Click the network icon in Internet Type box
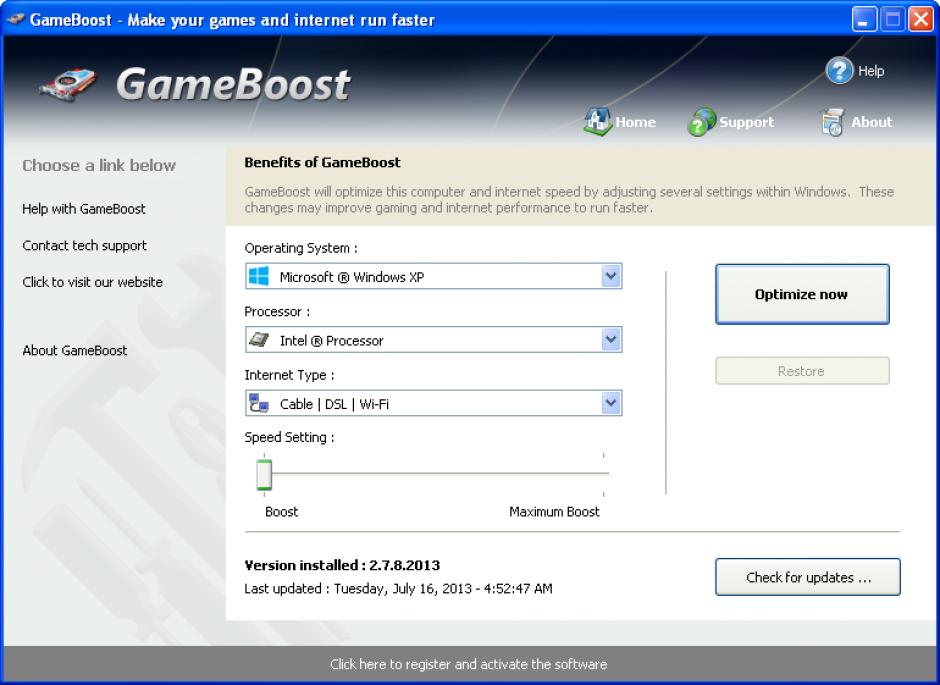The width and height of the screenshot is (940, 685). (x=259, y=403)
